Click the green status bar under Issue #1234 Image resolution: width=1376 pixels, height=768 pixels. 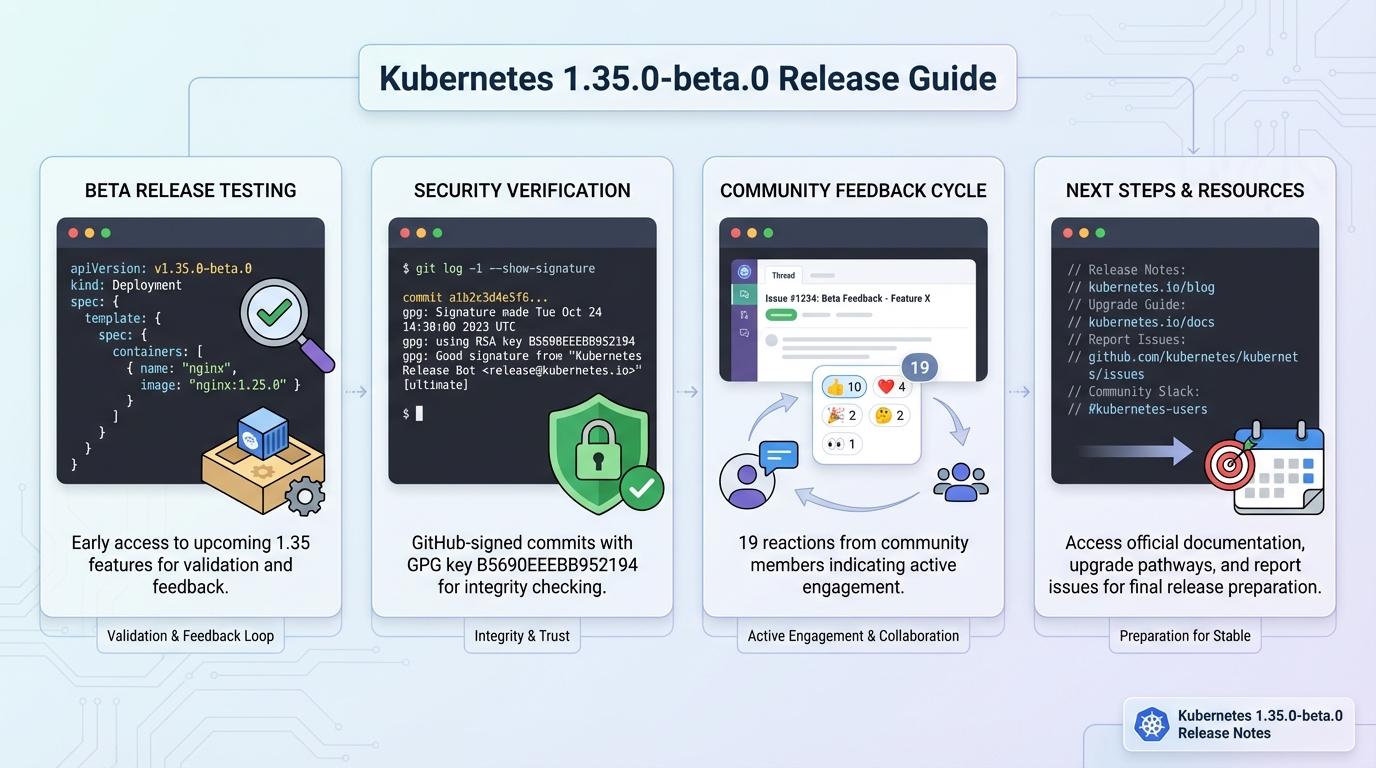781,315
